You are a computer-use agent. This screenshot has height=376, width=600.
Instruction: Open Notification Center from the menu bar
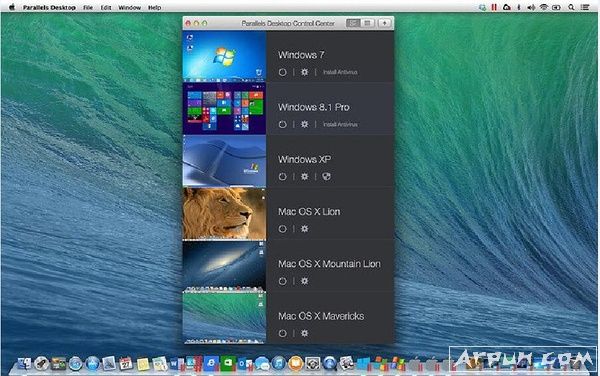tap(585, 7)
